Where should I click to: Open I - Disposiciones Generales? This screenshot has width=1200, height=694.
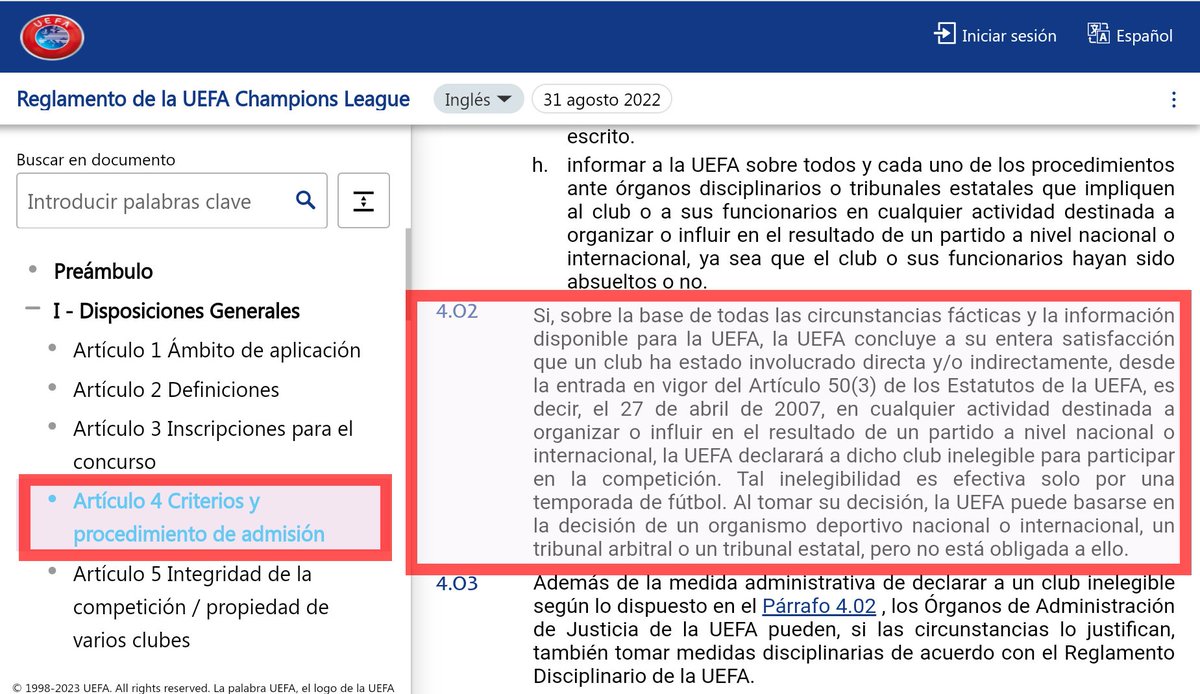176,311
